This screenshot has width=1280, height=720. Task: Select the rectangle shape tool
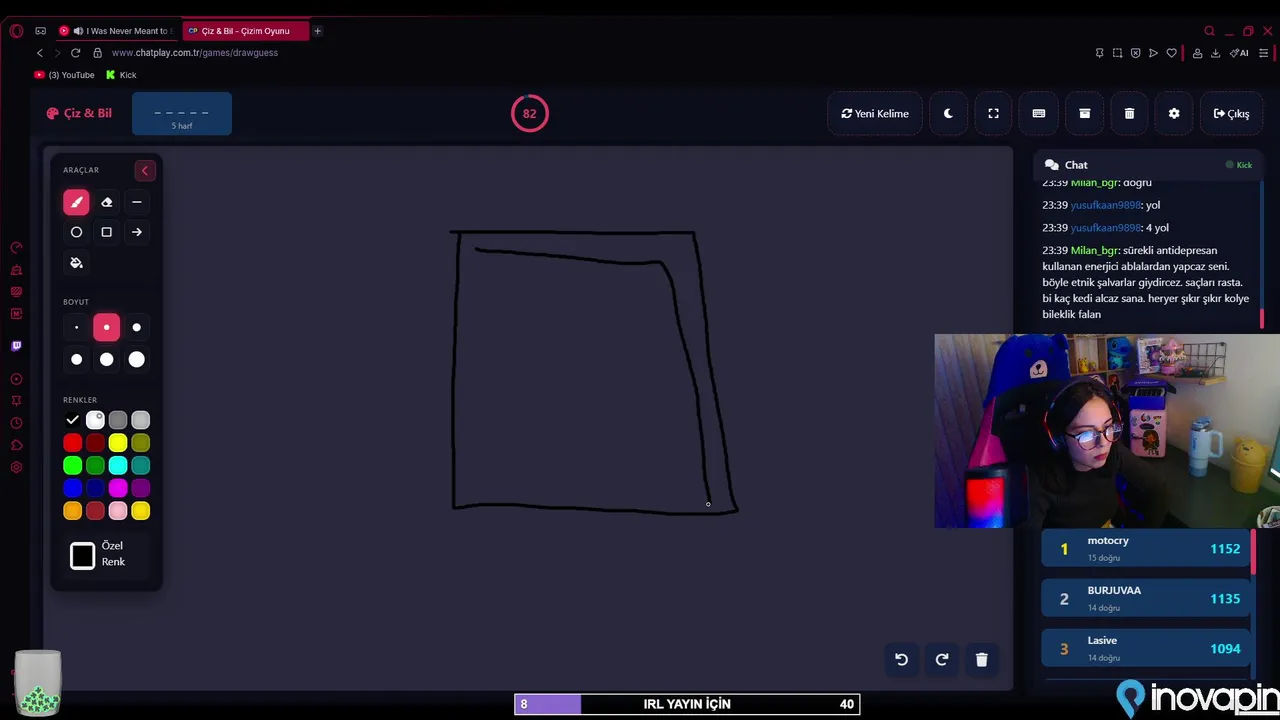107,232
